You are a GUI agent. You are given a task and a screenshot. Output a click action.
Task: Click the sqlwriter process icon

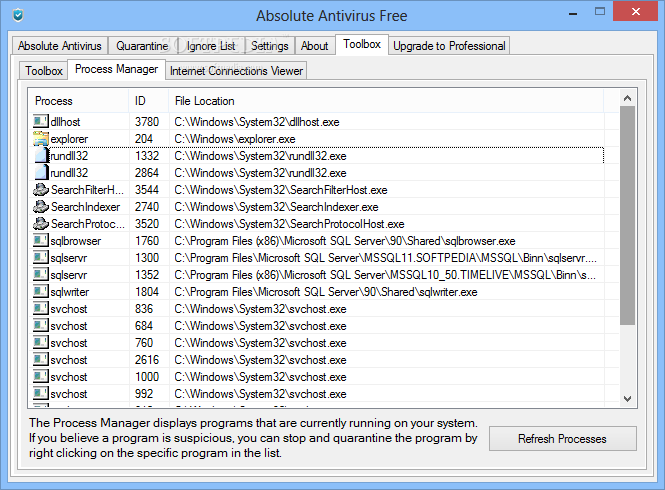[41, 291]
